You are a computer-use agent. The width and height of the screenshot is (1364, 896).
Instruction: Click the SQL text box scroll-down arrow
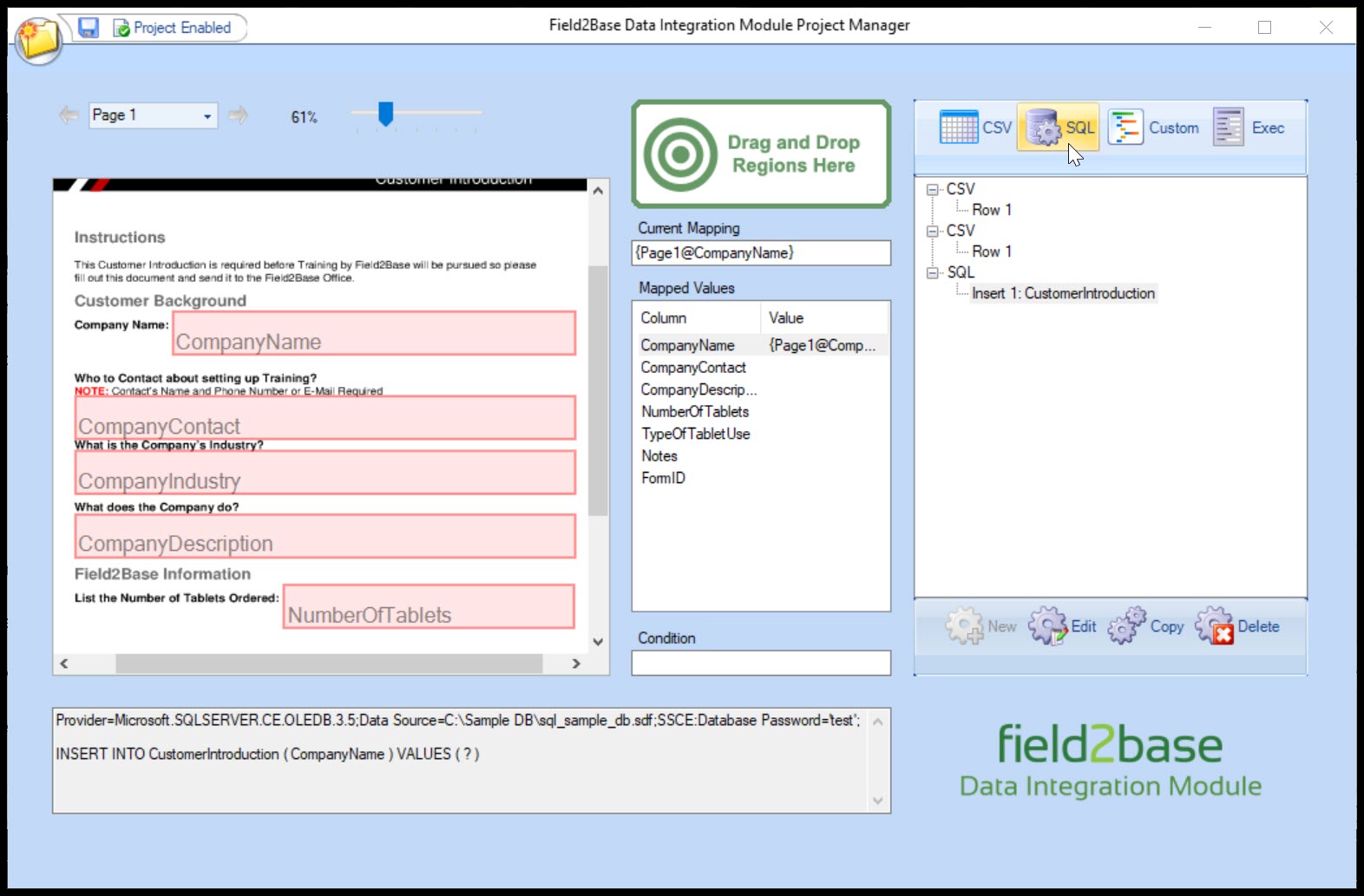(x=878, y=801)
